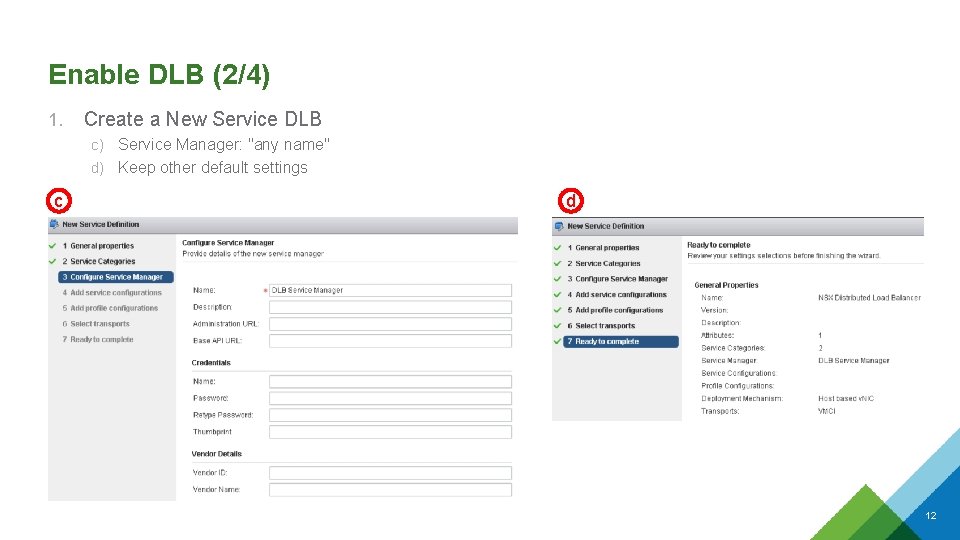Click the VMCI transports value
960x540 pixels.
click(827, 411)
